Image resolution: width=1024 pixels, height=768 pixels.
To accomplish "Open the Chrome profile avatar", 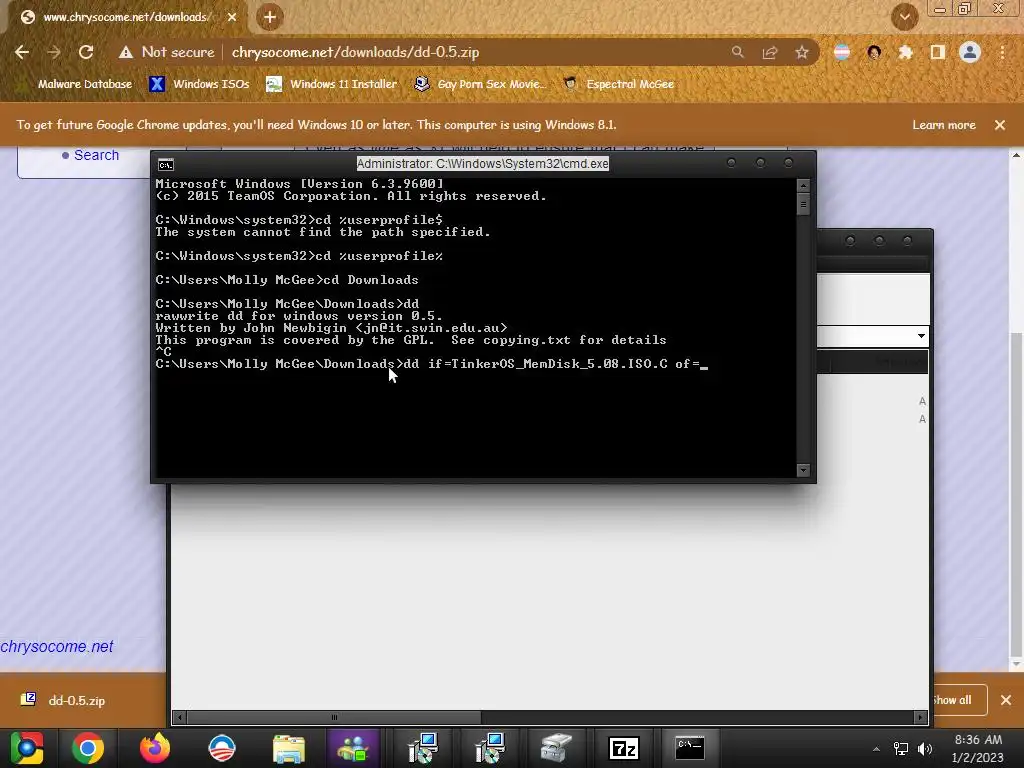I will [x=970, y=52].
